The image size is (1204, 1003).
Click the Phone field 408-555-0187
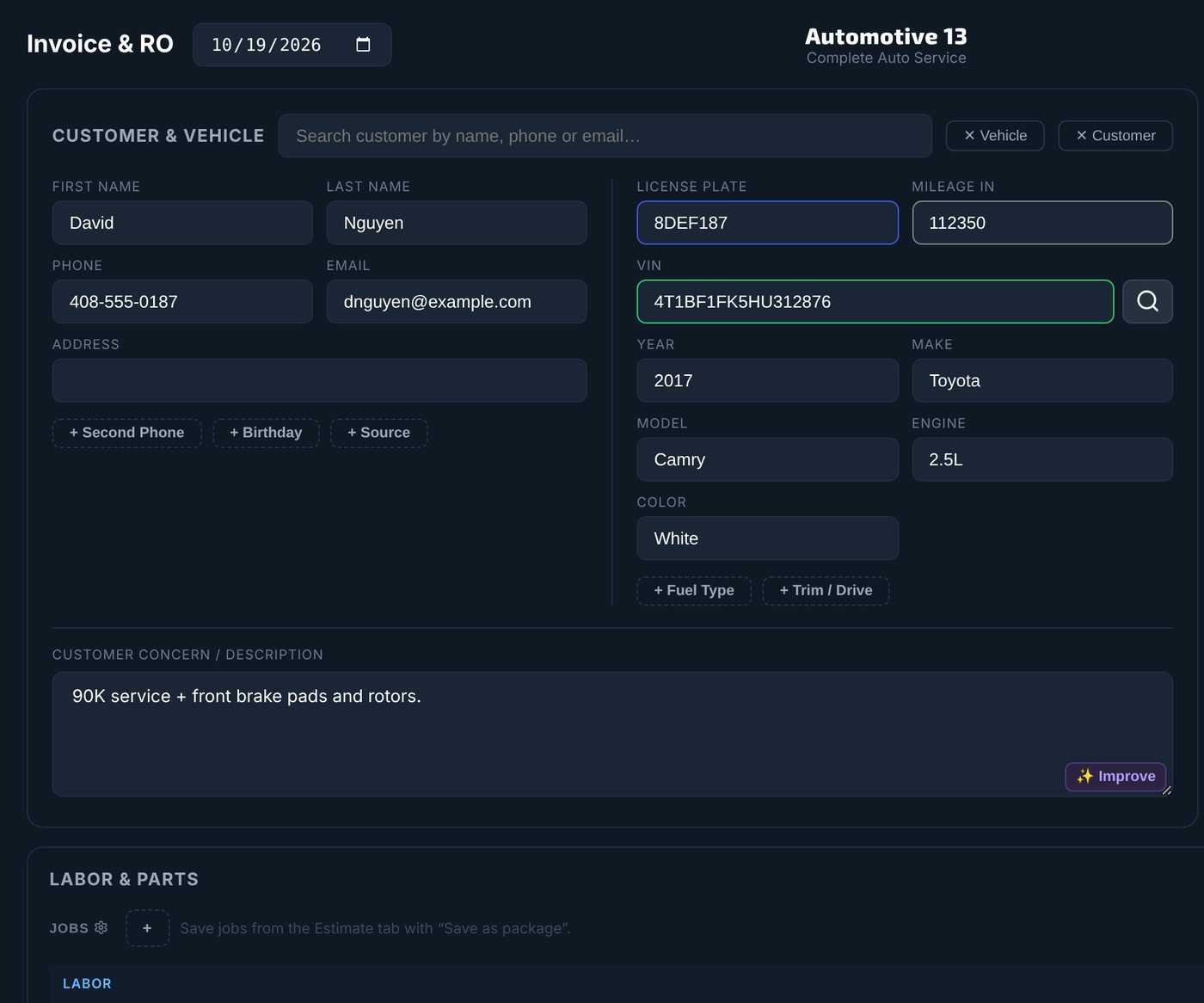point(182,302)
